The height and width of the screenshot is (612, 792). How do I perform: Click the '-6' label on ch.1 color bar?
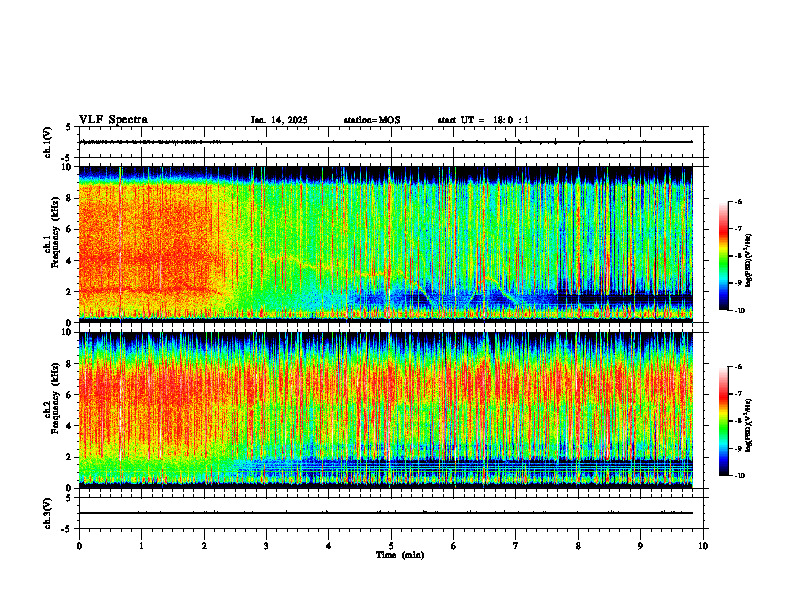pyautogui.click(x=738, y=201)
